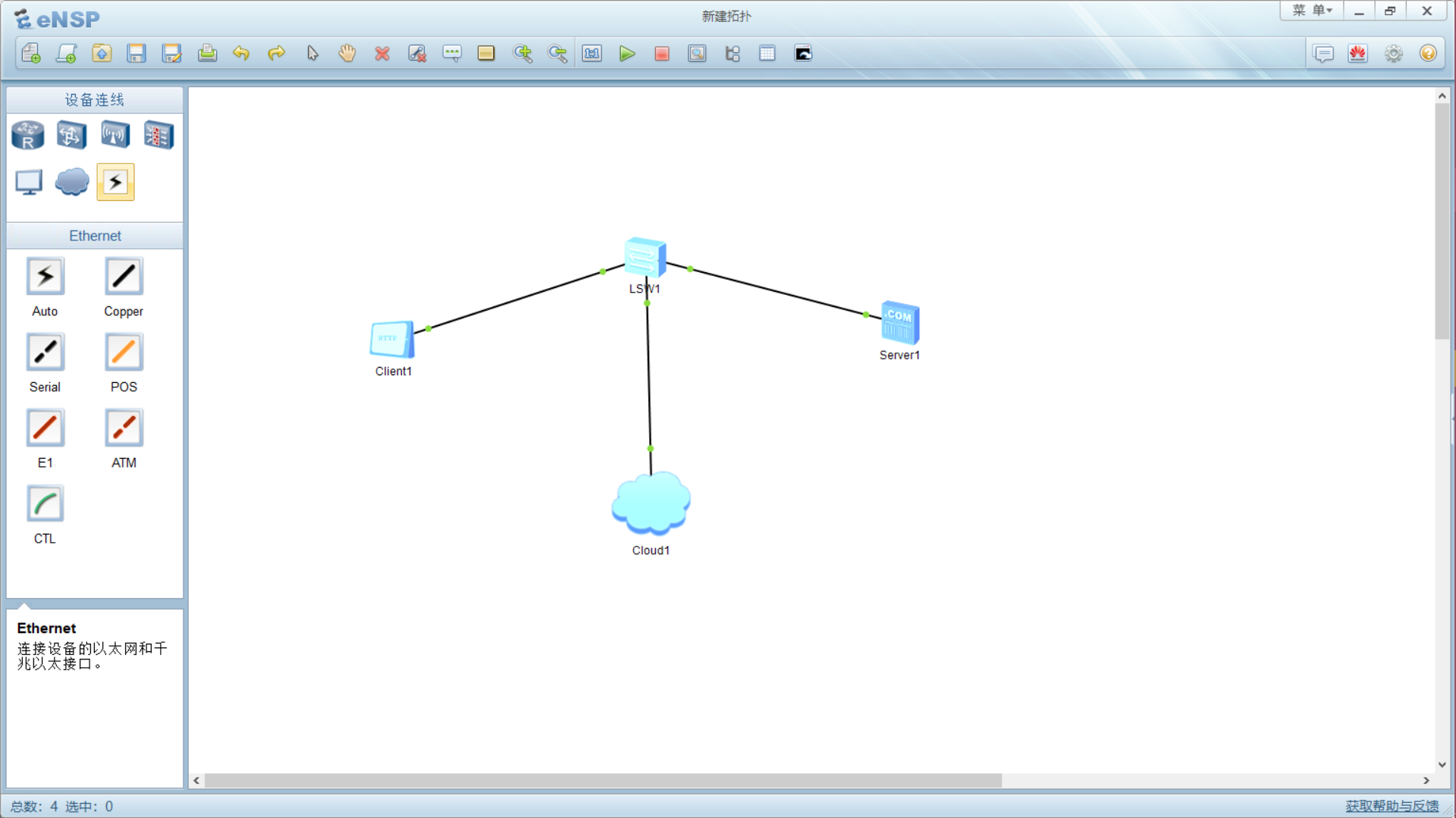Save the current topology
The width and height of the screenshot is (1456, 818).
136,54
